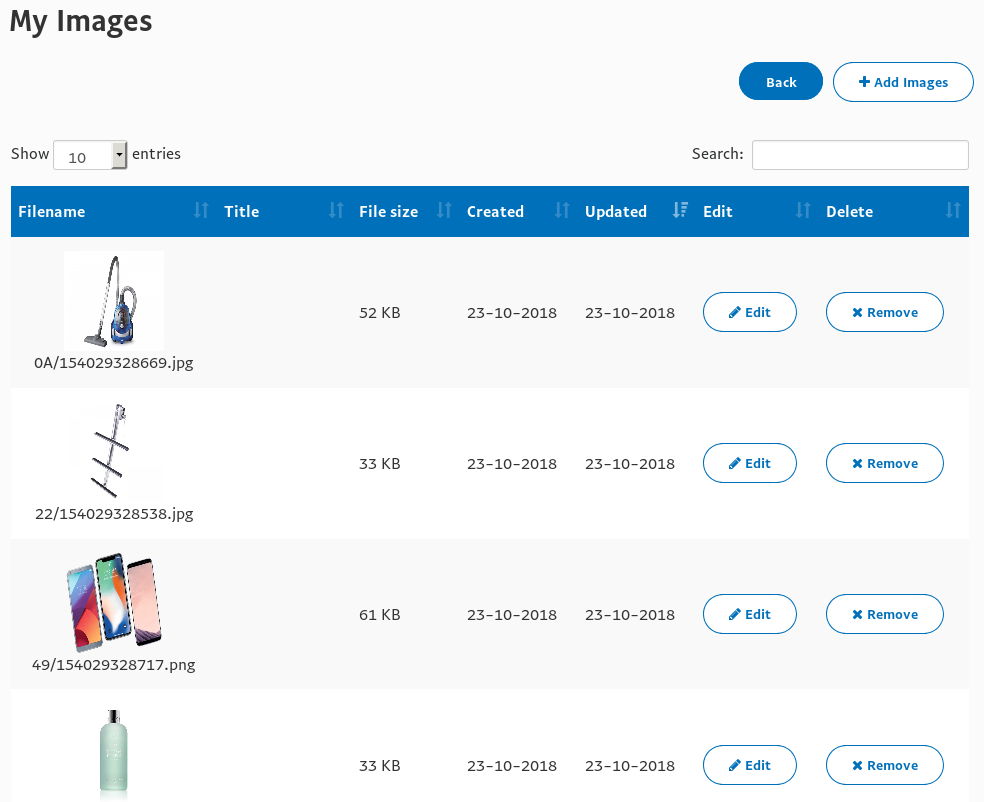
Task: Click the sort arrows in the Edit column
Action: coord(803,210)
